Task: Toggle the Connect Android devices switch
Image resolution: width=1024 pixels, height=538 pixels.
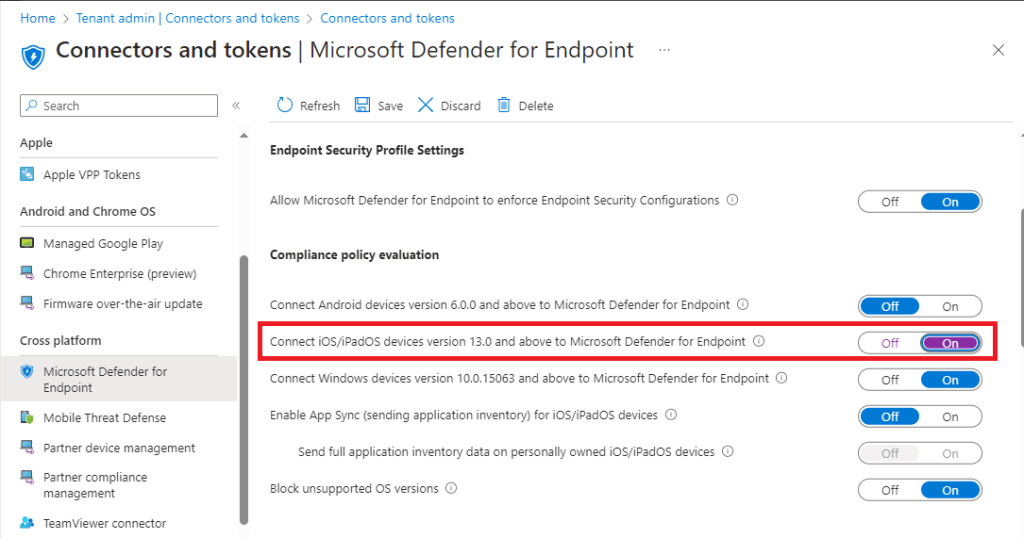Action: [x=919, y=306]
